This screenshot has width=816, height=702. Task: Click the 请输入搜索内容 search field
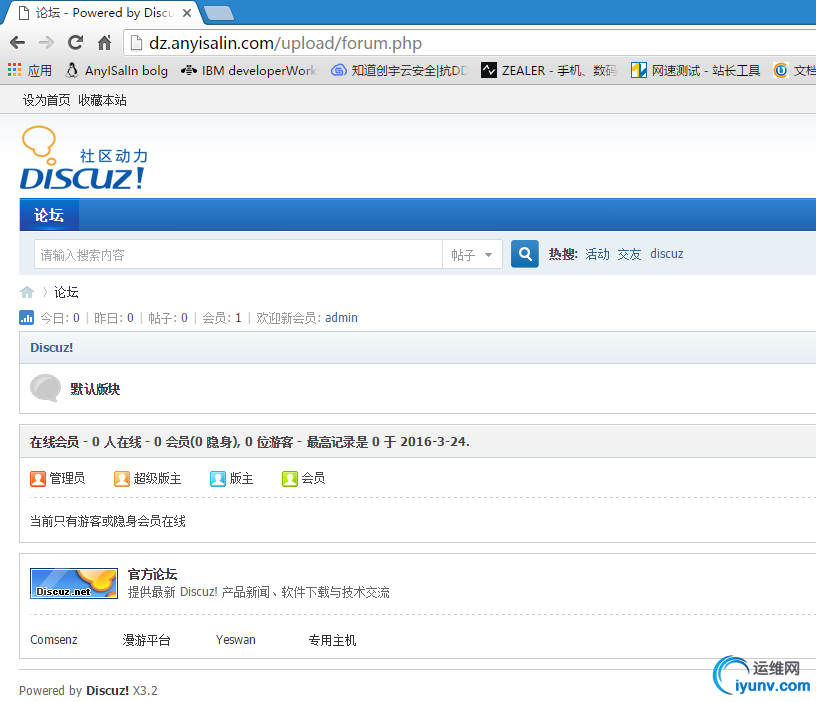(238, 254)
